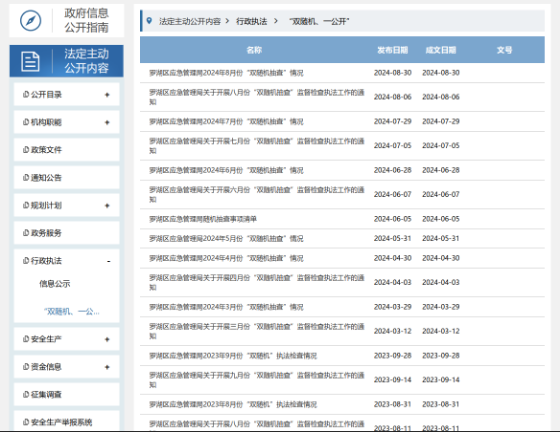This screenshot has width=560, height=432.
Task: Open the 安全生产 menu item
Action: coord(66,339)
